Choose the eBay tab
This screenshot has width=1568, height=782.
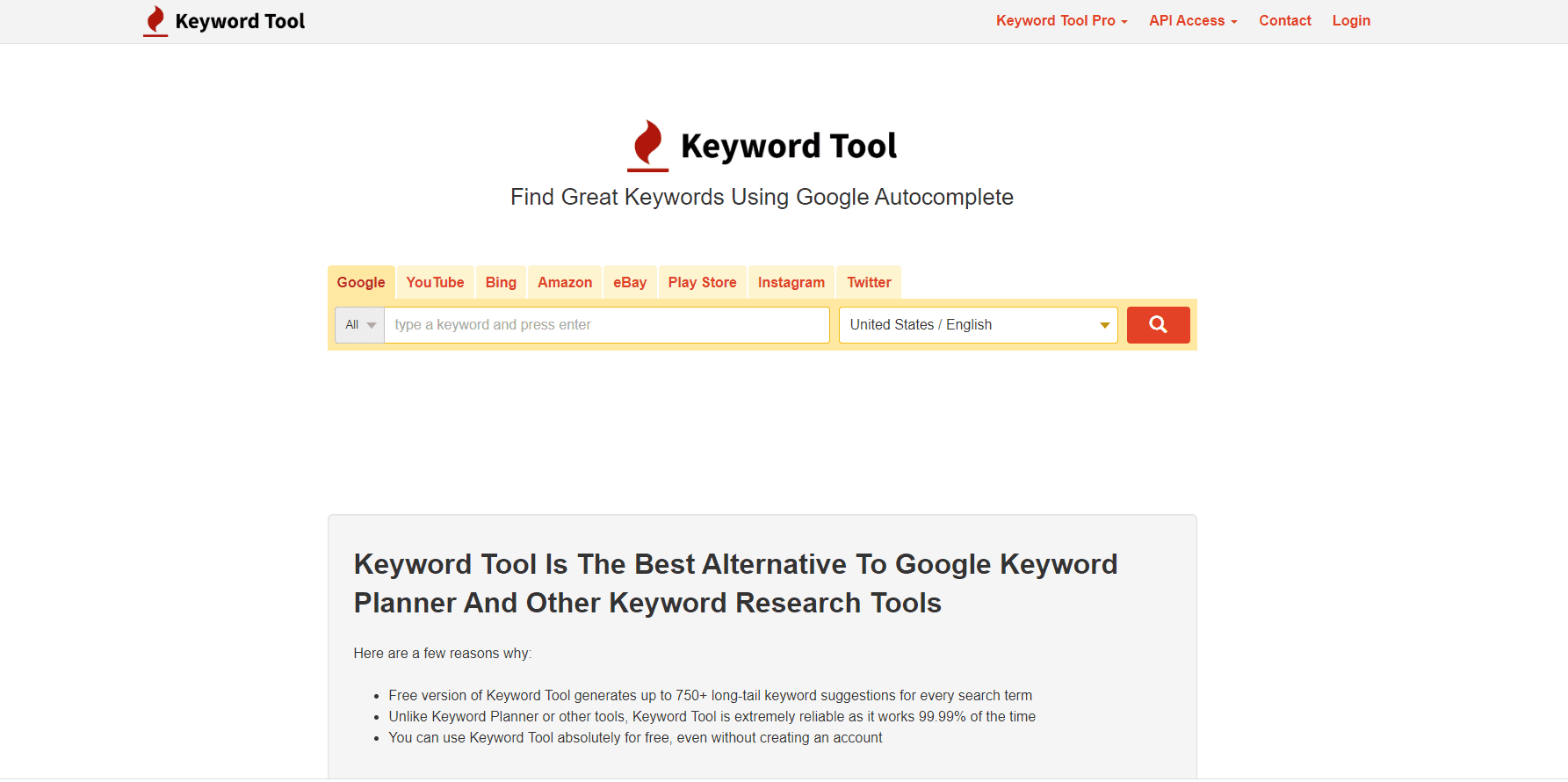[630, 282]
